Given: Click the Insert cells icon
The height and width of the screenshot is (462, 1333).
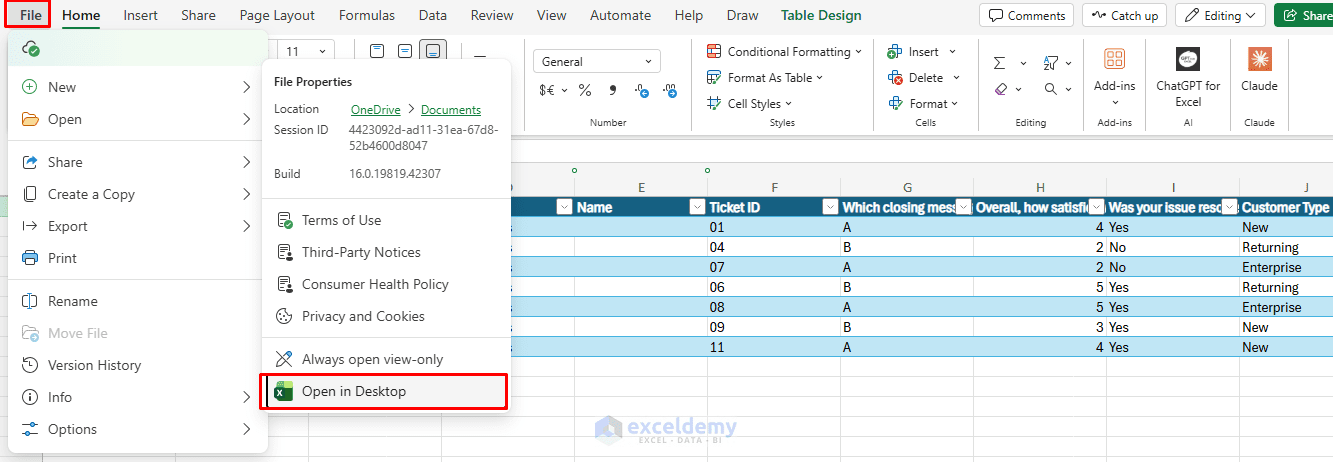Looking at the screenshot, I should pos(895,51).
